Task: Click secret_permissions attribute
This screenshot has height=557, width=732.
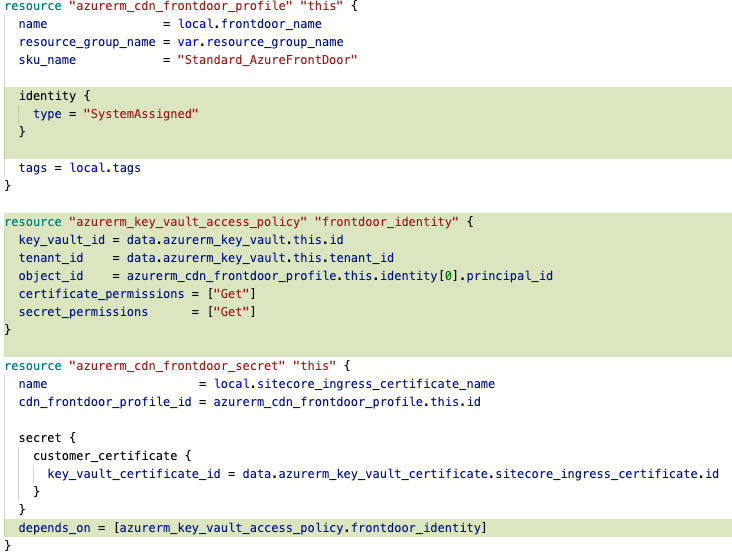Action: click(x=83, y=312)
